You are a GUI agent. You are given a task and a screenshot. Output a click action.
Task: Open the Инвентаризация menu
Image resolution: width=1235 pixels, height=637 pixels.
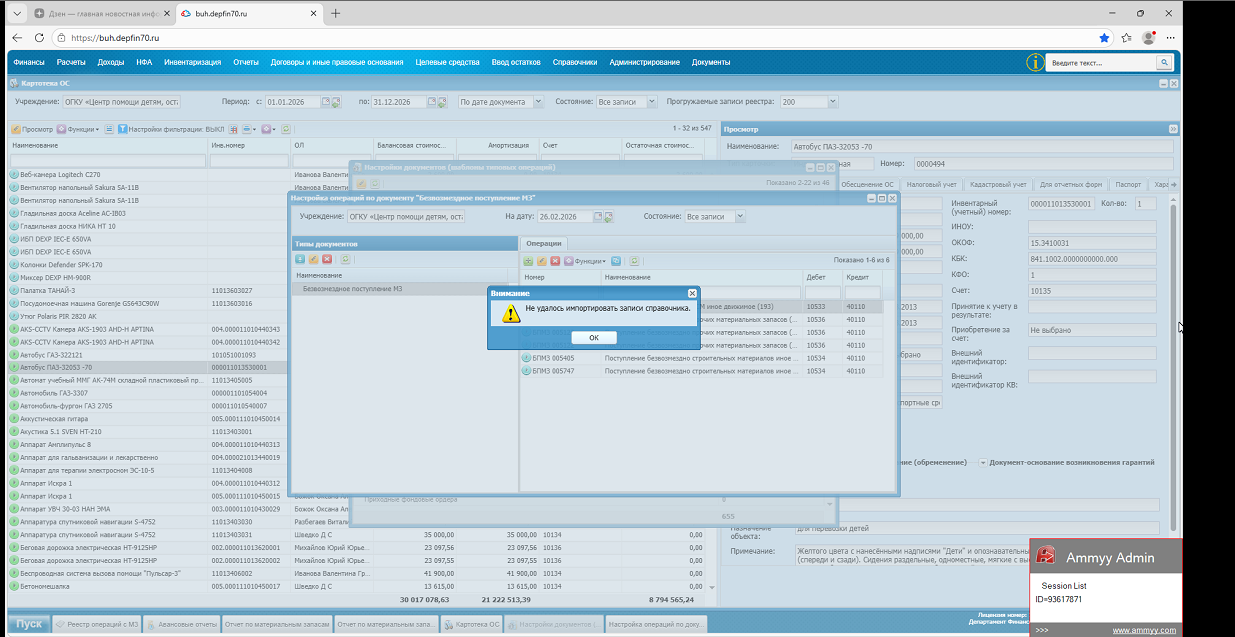pos(192,62)
